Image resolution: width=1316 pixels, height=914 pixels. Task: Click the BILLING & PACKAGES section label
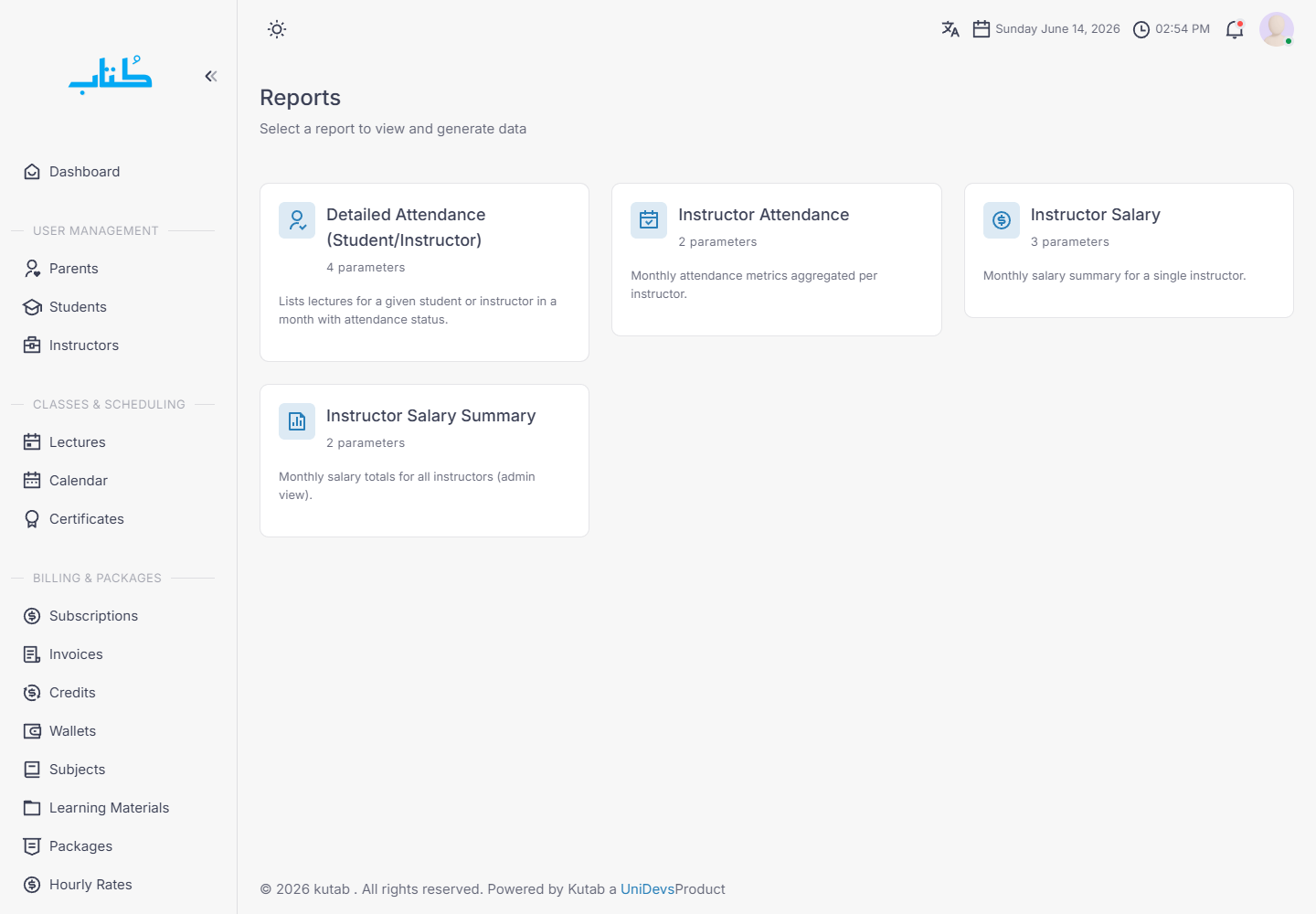97,579
